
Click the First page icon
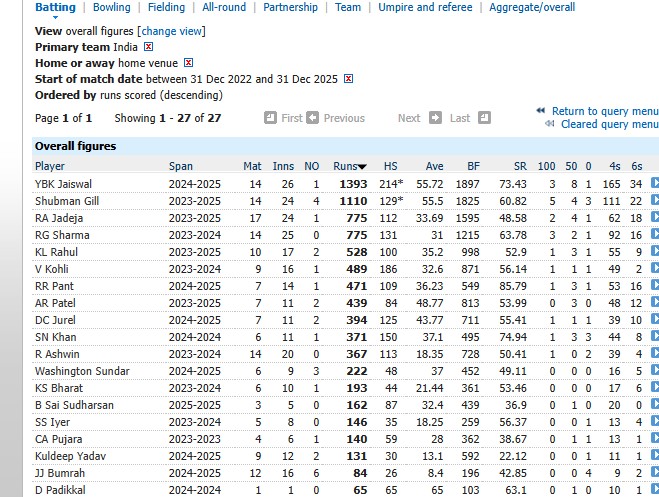(271, 118)
